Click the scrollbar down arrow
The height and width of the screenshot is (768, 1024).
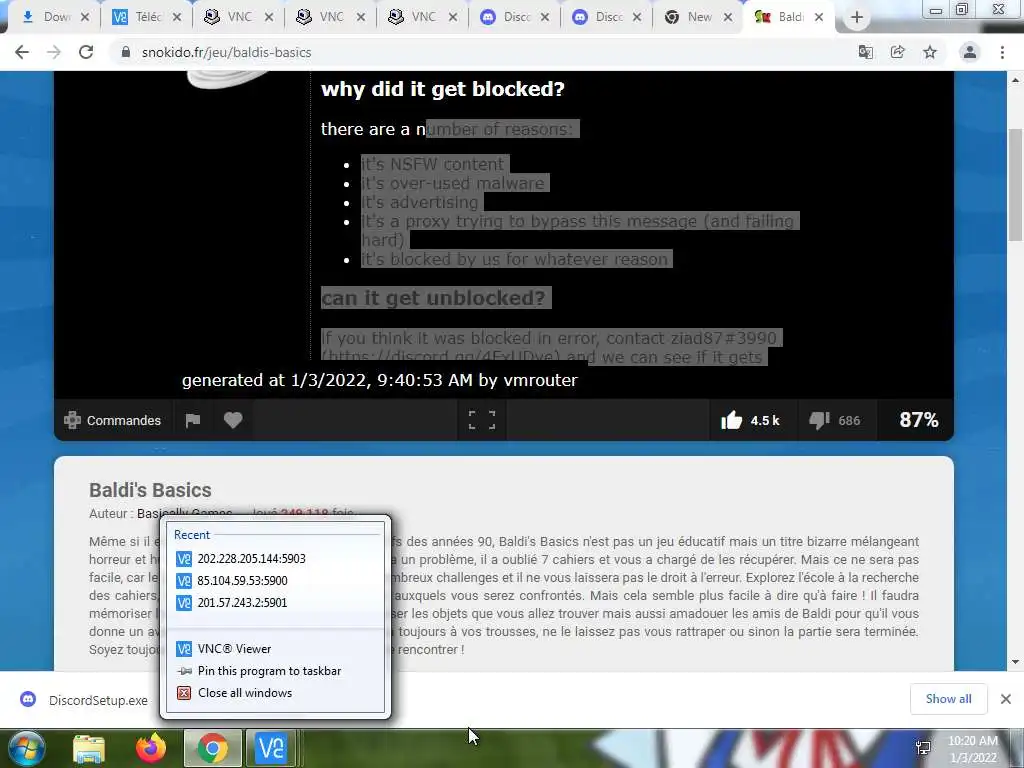click(1015, 662)
